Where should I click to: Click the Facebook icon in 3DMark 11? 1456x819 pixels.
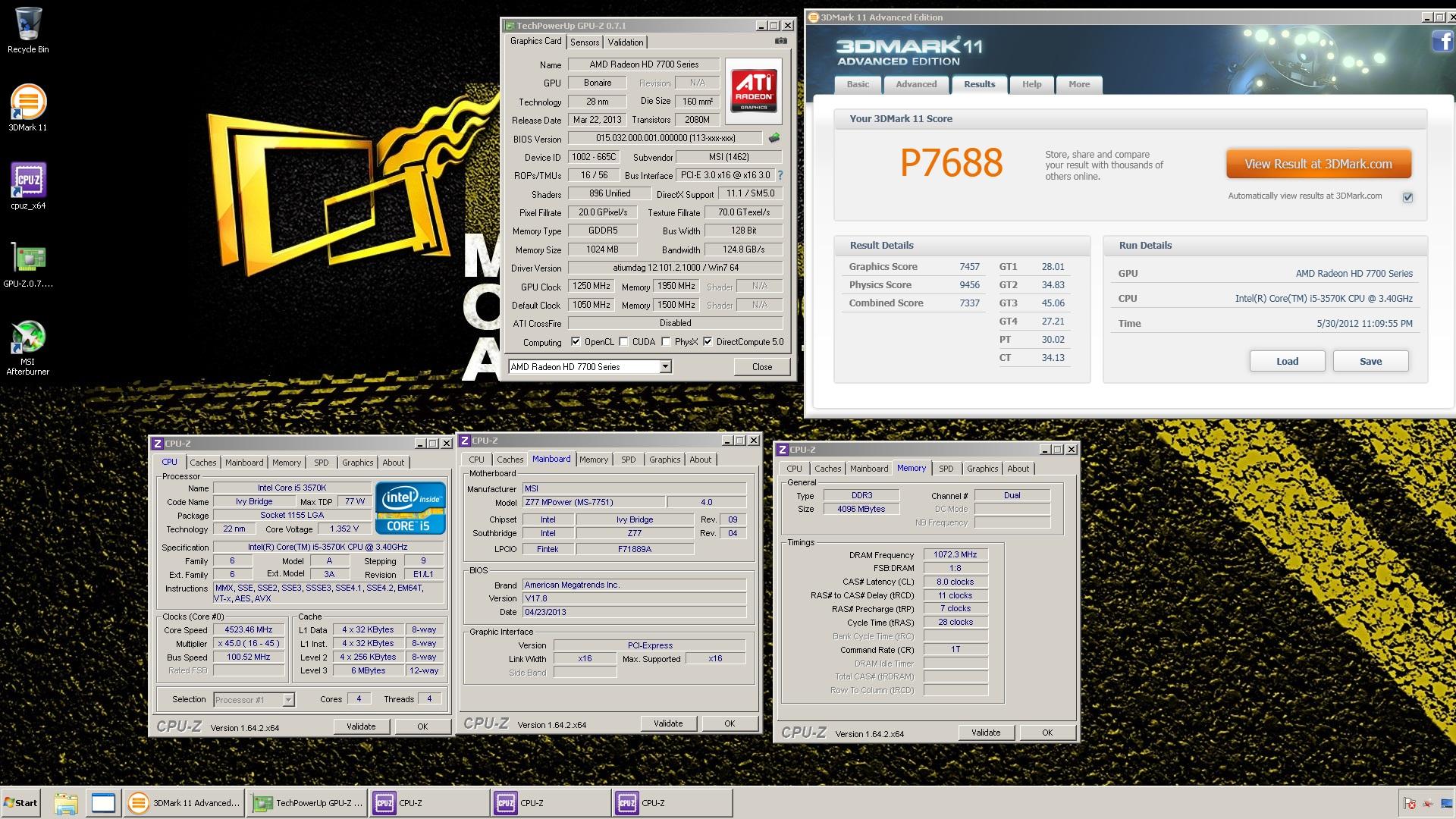tap(1442, 40)
